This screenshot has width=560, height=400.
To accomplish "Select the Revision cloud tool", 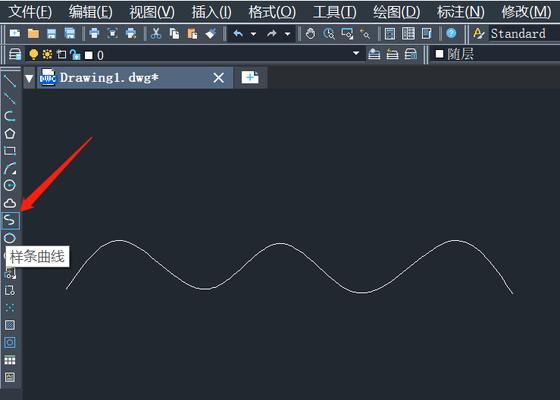I will [10, 203].
